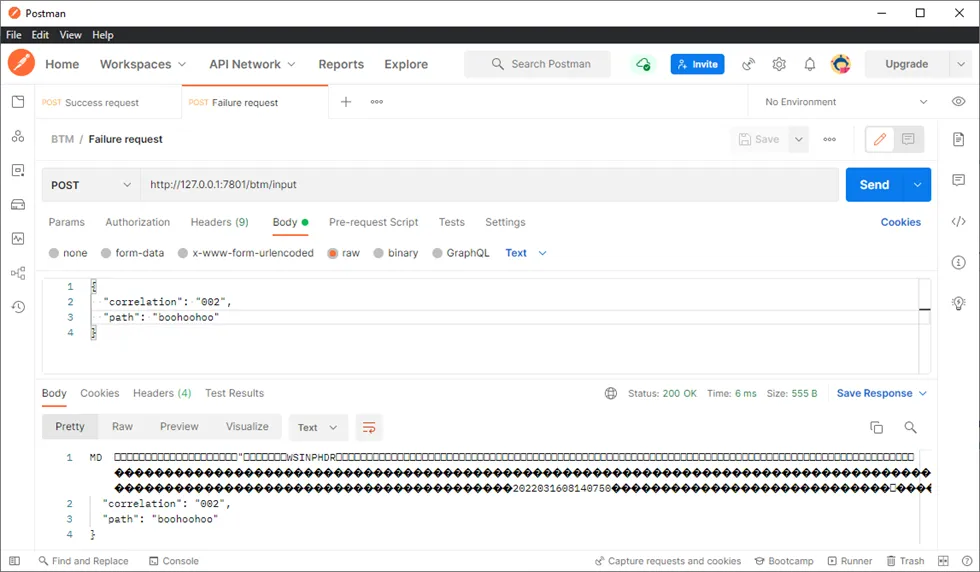The height and width of the screenshot is (572, 980).
Task: Open the help icon in the status bar
Action: point(966,561)
